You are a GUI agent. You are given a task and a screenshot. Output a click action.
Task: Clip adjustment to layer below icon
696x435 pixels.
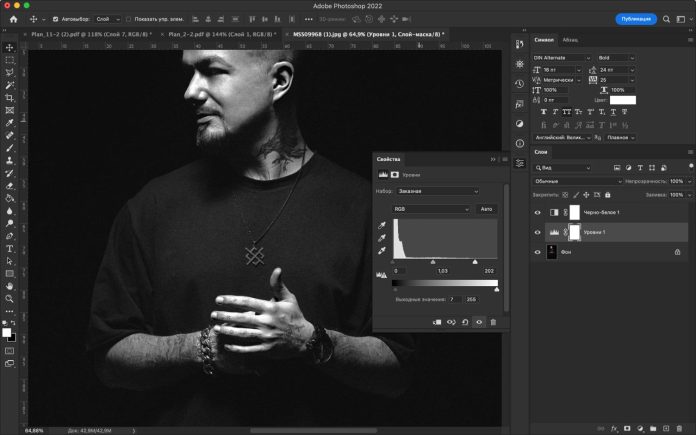[437, 322]
